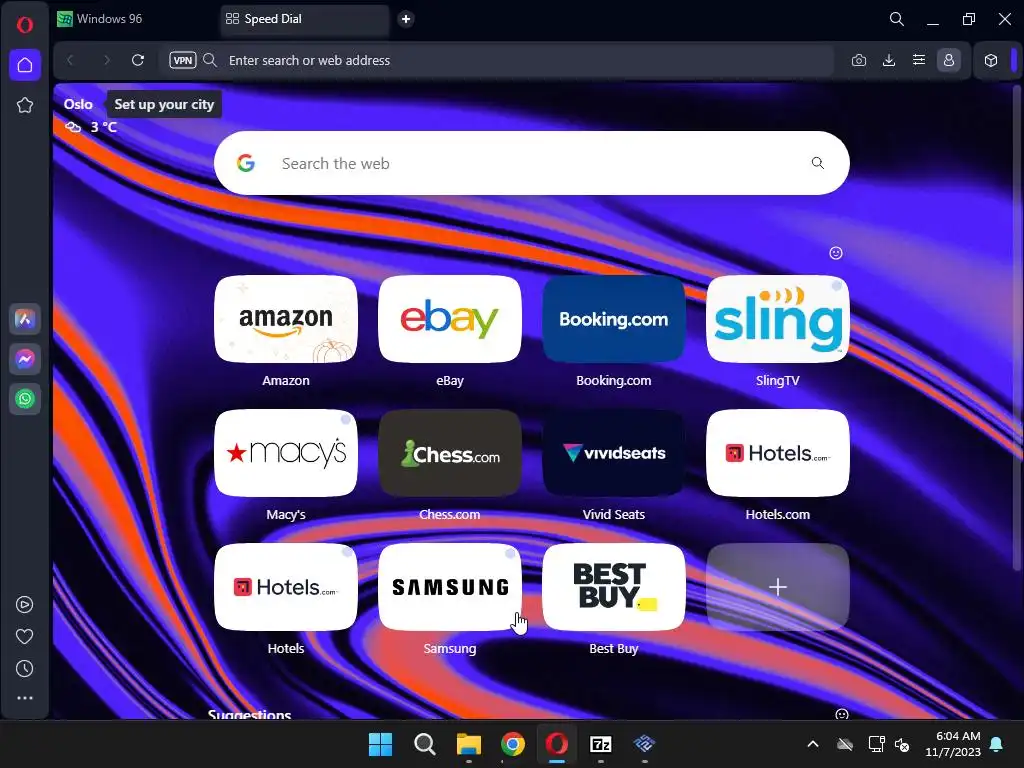Open the Amazon speed dial tile
Viewport: 1024px width, 768px height.
coord(286,319)
